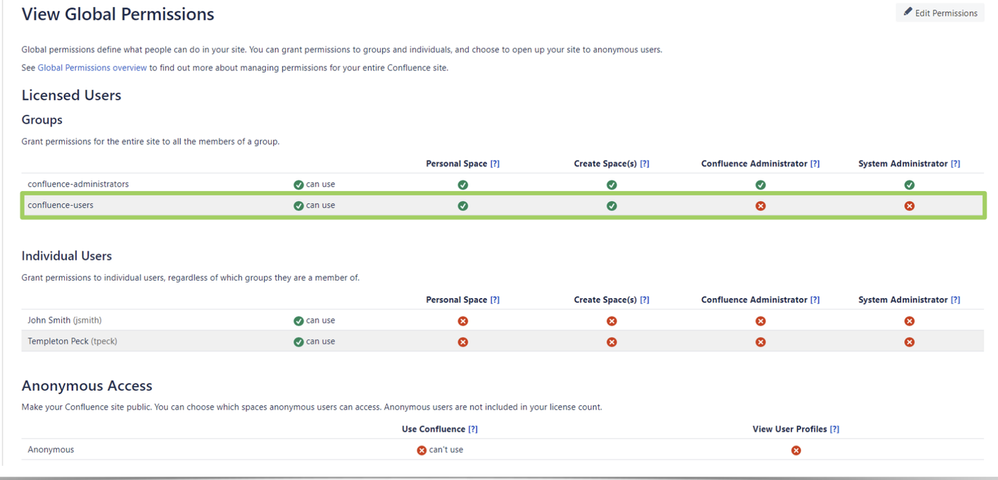Click confluence-administrators Confluence Administrator check icon
Image resolution: width=998 pixels, height=480 pixels.
pos(761,185)
